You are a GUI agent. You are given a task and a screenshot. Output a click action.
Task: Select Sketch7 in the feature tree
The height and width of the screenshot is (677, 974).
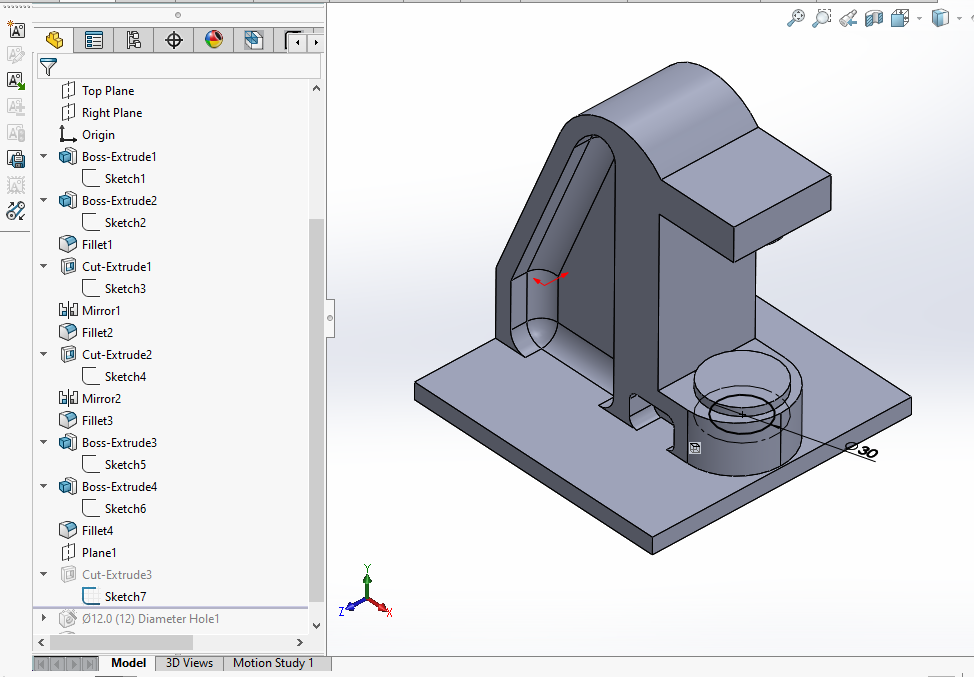[x=125, y=597]
